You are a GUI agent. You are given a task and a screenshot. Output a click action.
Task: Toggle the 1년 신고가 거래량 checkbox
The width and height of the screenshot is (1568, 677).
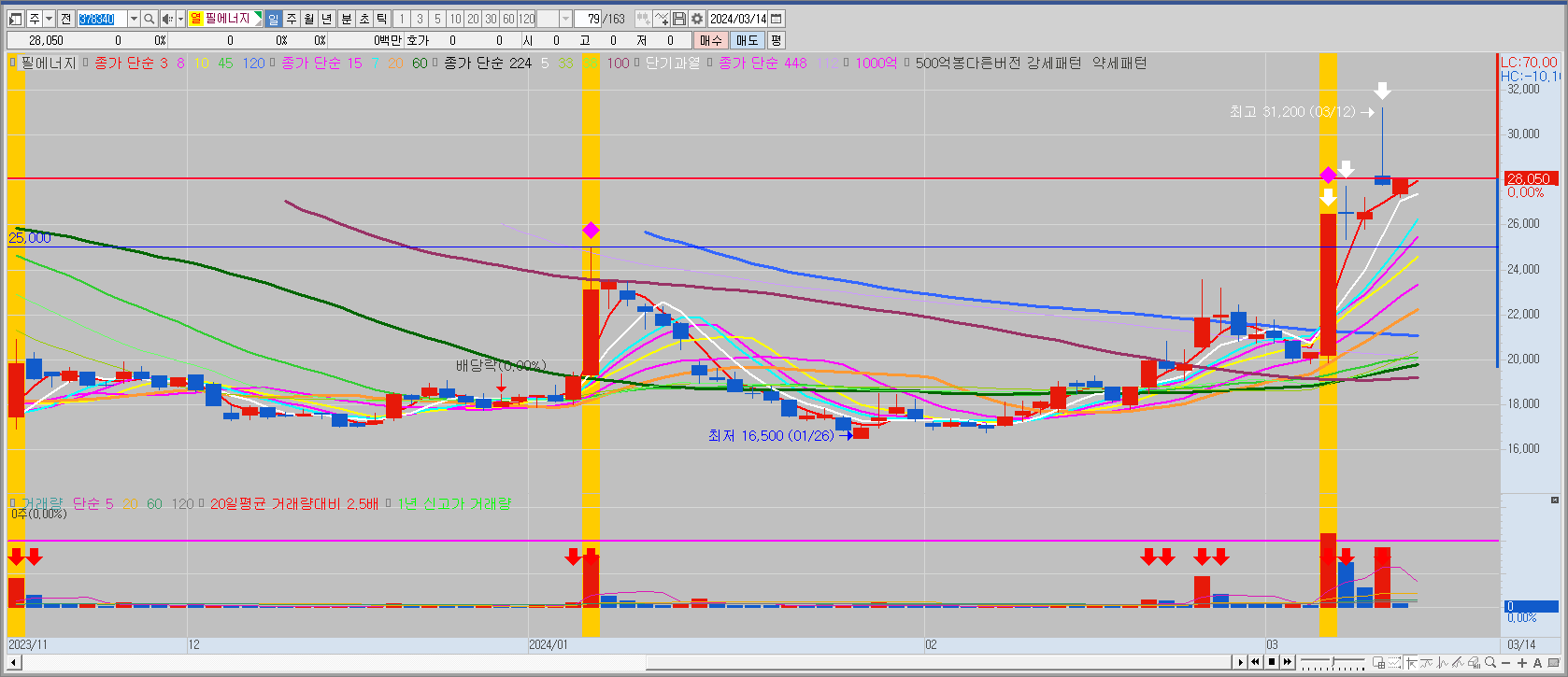tap(389, 503)
